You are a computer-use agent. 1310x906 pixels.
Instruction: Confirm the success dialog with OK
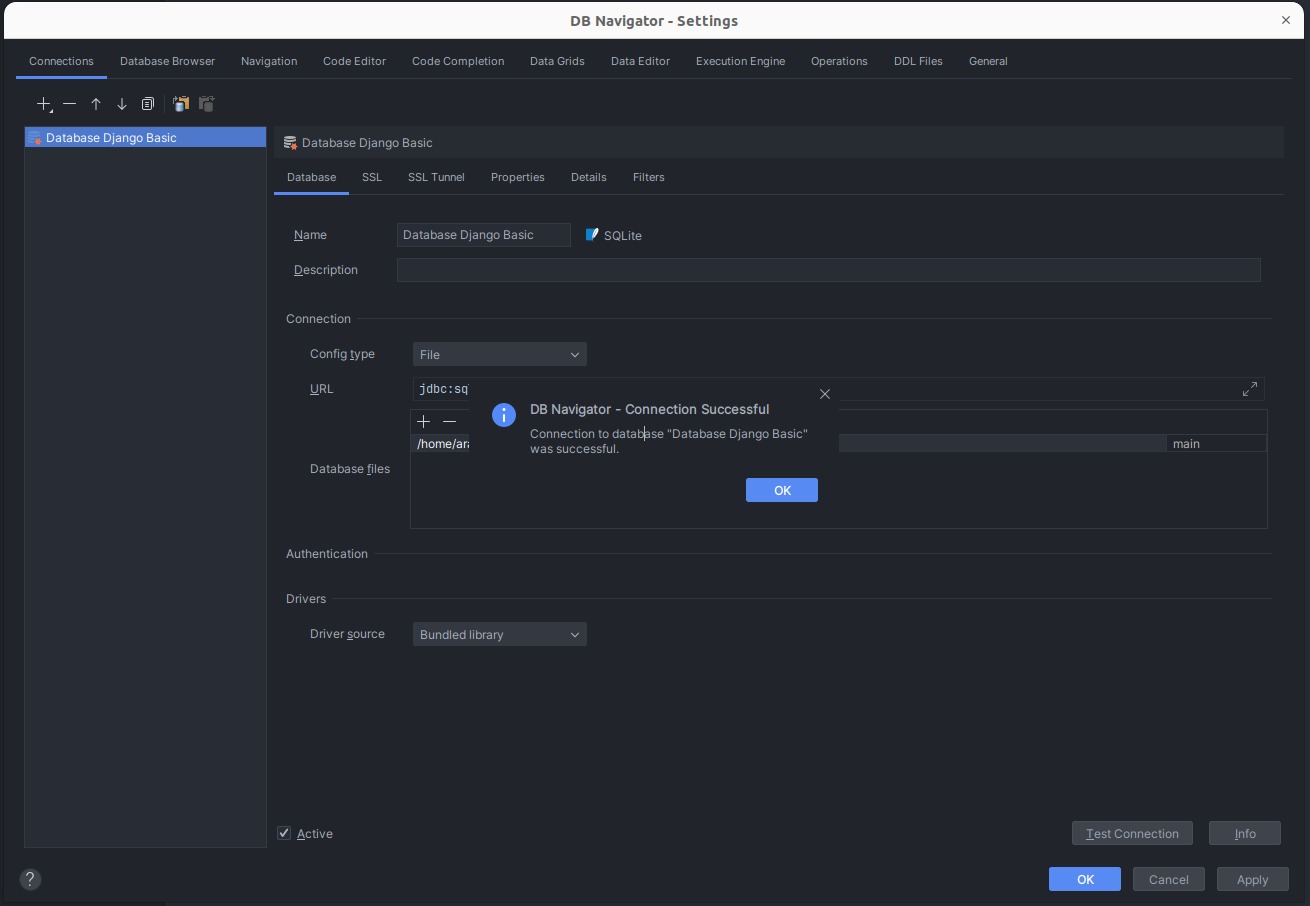coord(782,490)
